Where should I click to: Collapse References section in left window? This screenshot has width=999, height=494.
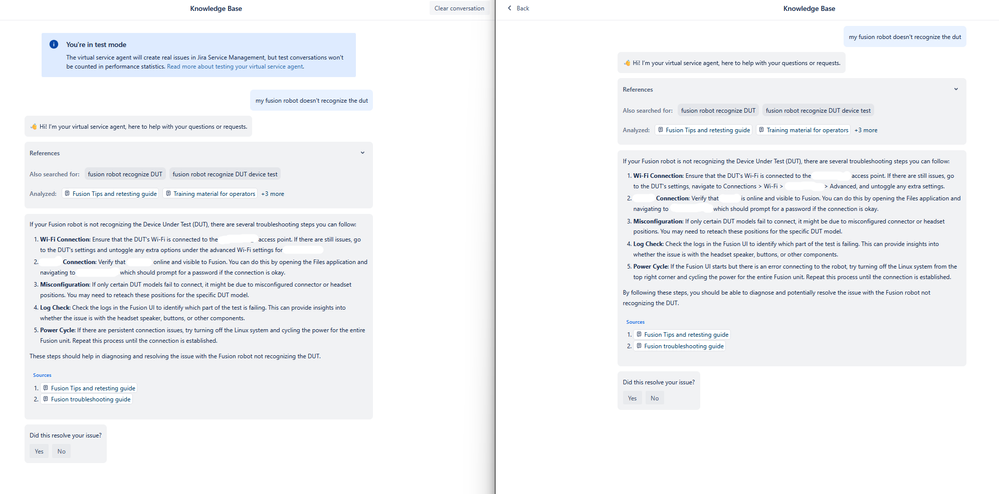tap(363, 153)
